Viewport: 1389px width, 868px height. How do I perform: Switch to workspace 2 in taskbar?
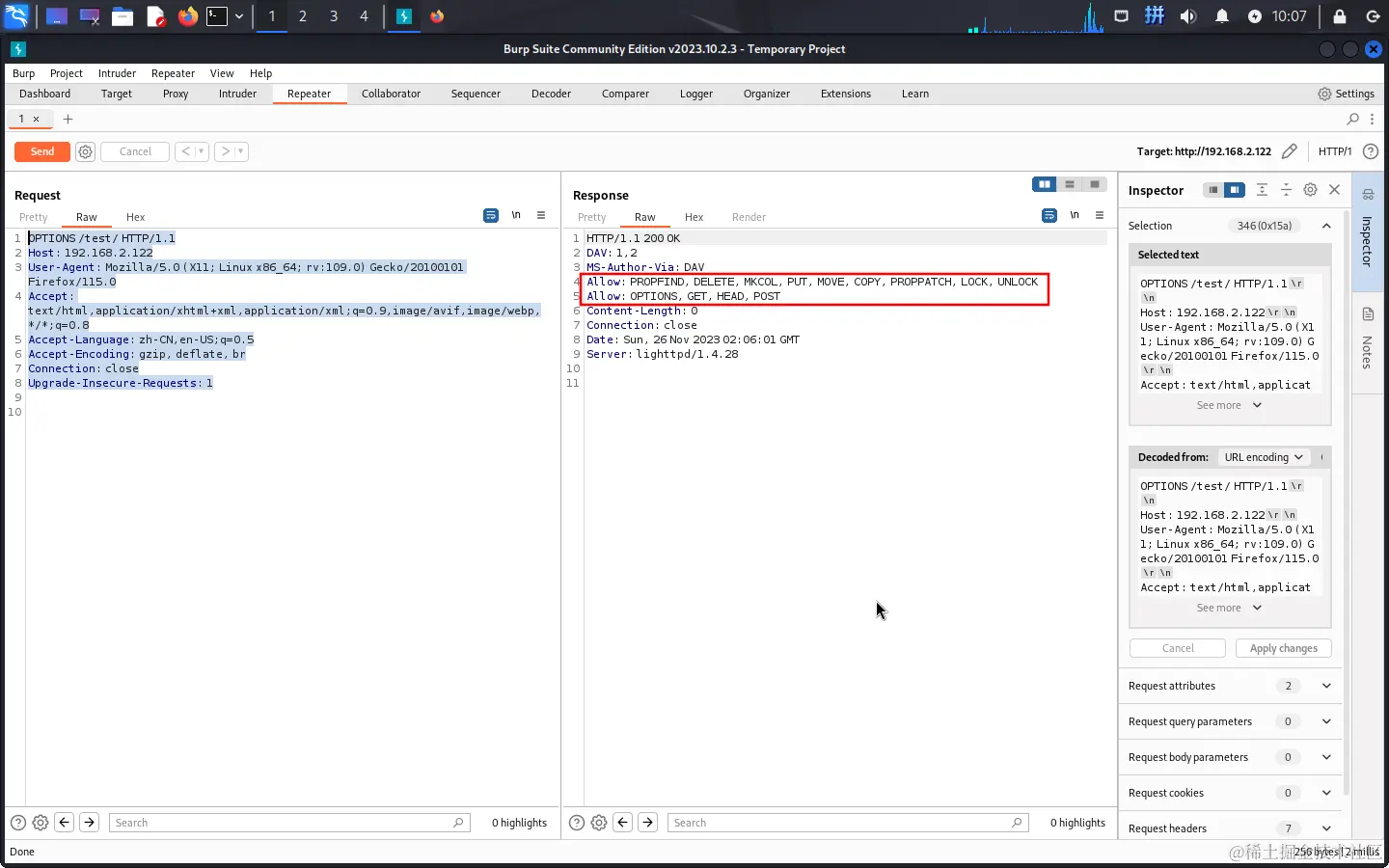(x=303, y=16)
